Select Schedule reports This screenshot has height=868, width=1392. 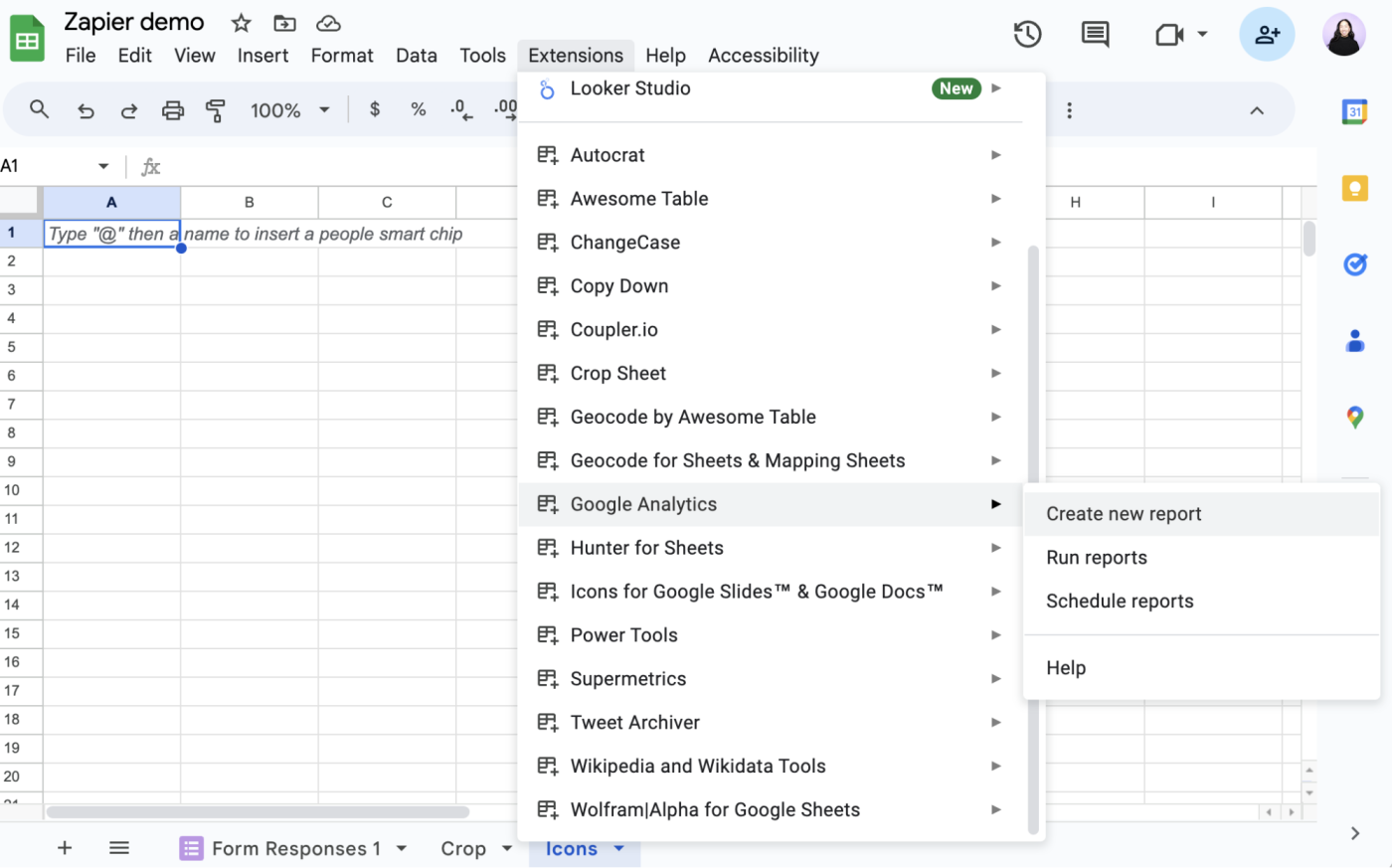(1201, 602)
